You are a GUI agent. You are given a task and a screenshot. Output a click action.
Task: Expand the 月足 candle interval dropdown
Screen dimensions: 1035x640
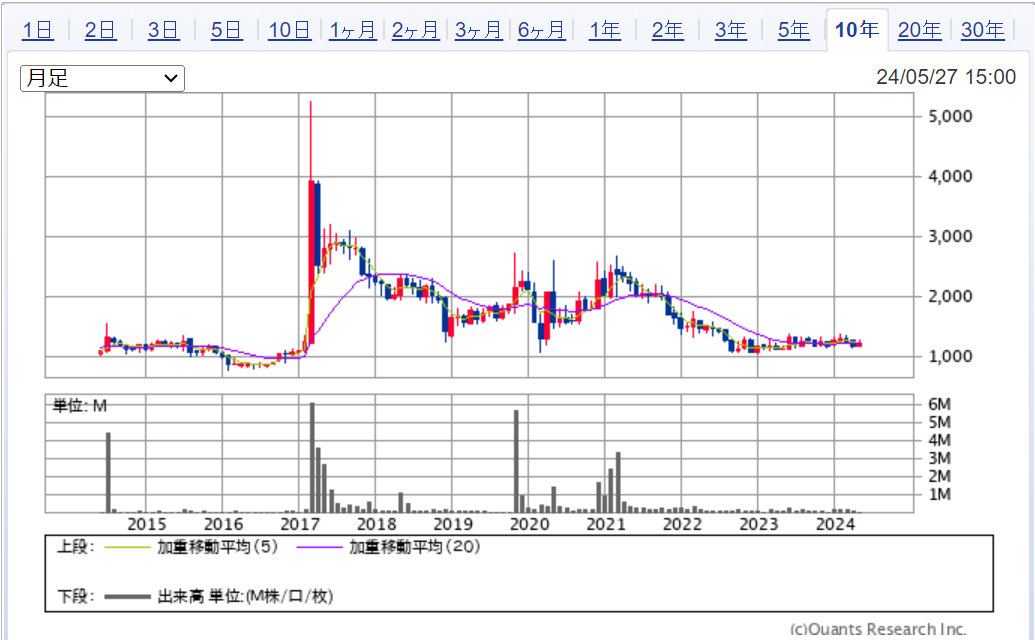coord(102,78)
